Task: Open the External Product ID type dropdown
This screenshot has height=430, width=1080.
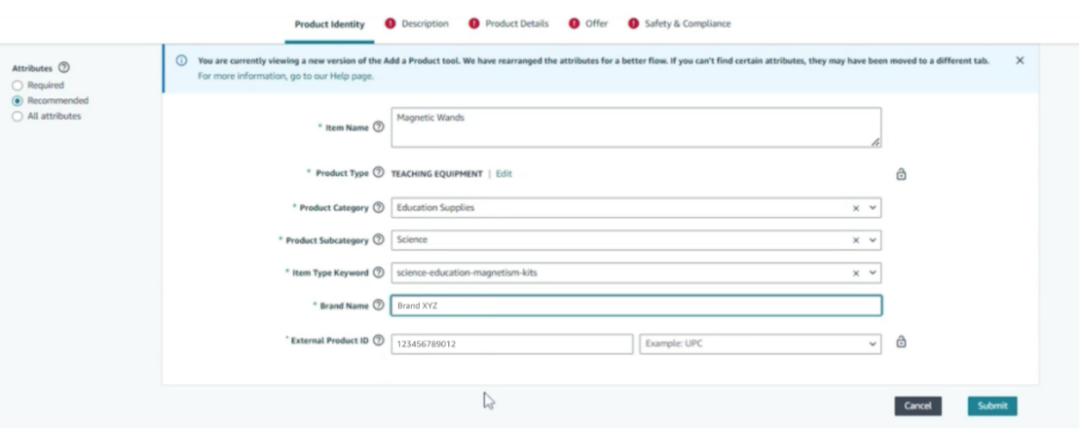Action: click(x=873, y=344)
